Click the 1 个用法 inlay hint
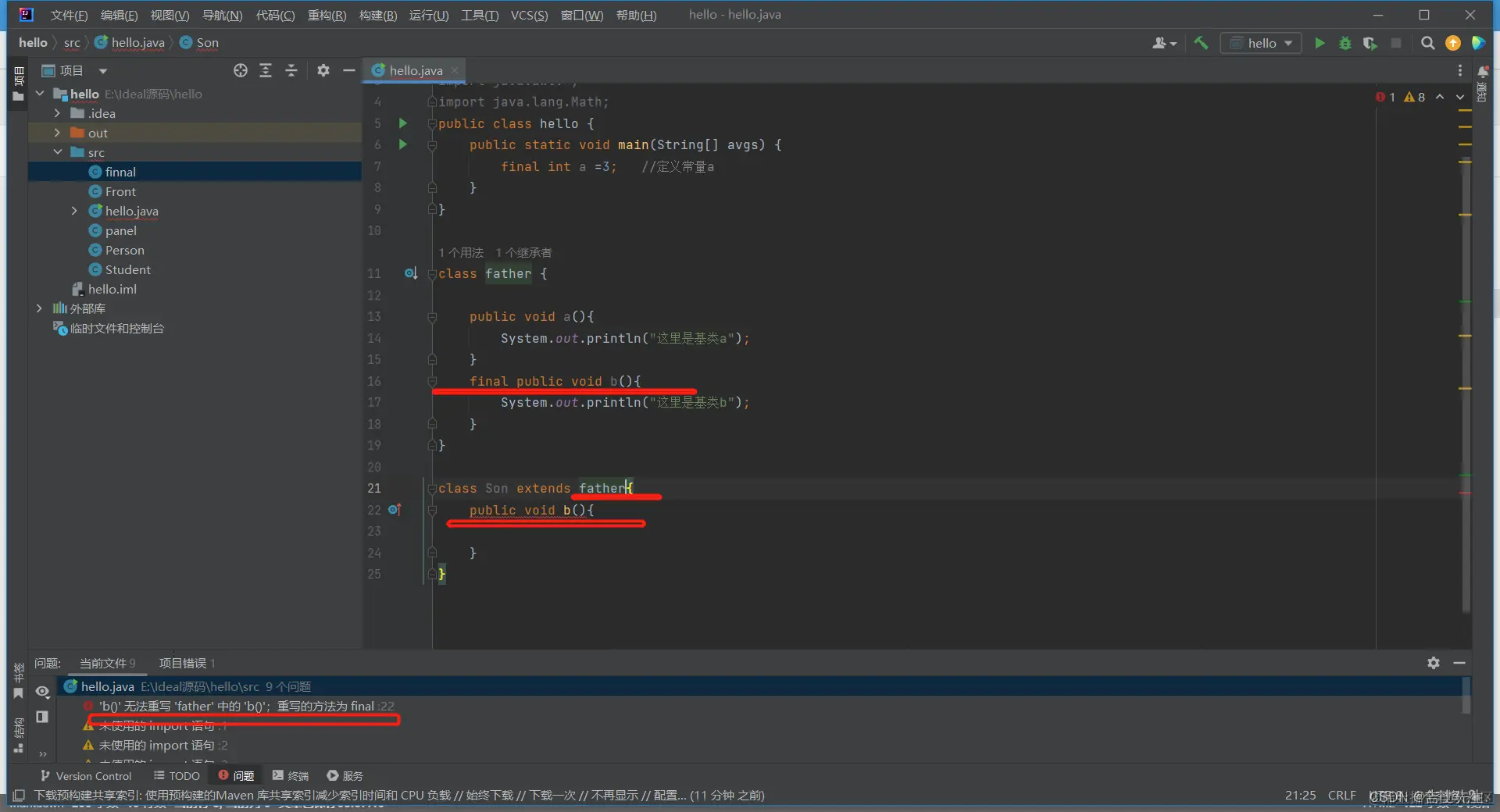The width and height of the screenshot is (1500, 812). coord(461,252)
